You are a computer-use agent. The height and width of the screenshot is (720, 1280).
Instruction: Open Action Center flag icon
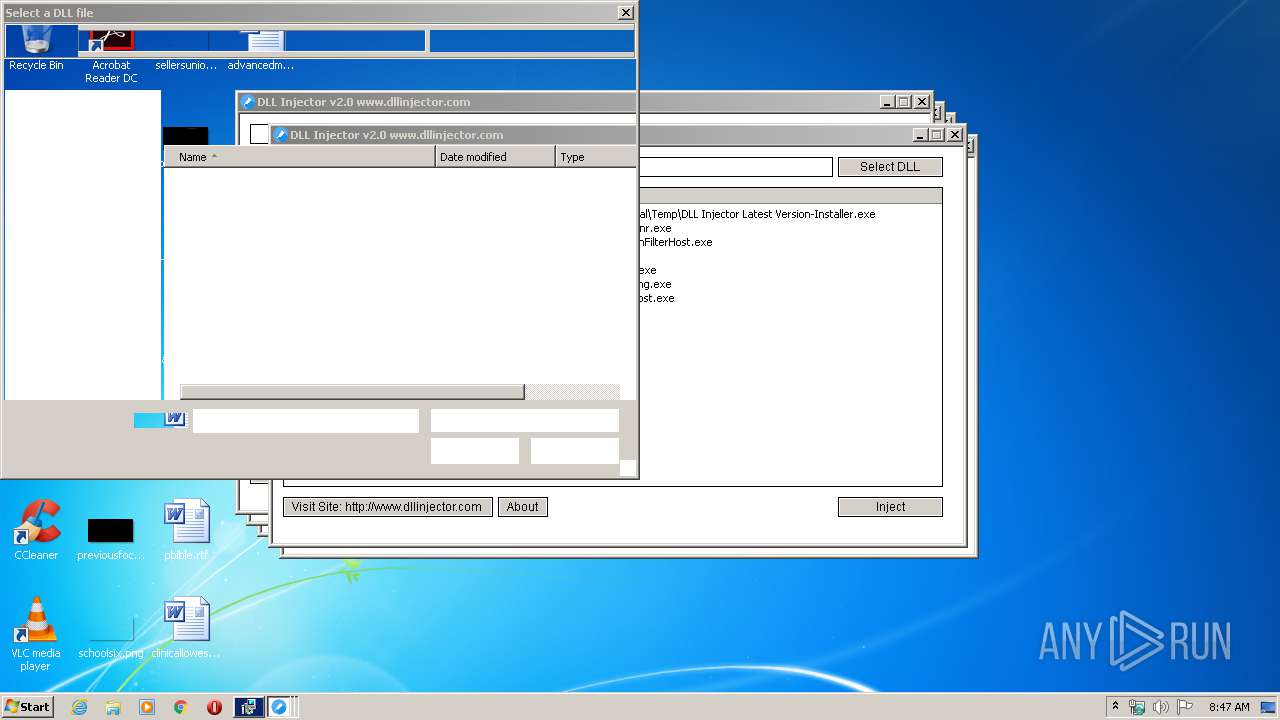[x=1185, y=707]
